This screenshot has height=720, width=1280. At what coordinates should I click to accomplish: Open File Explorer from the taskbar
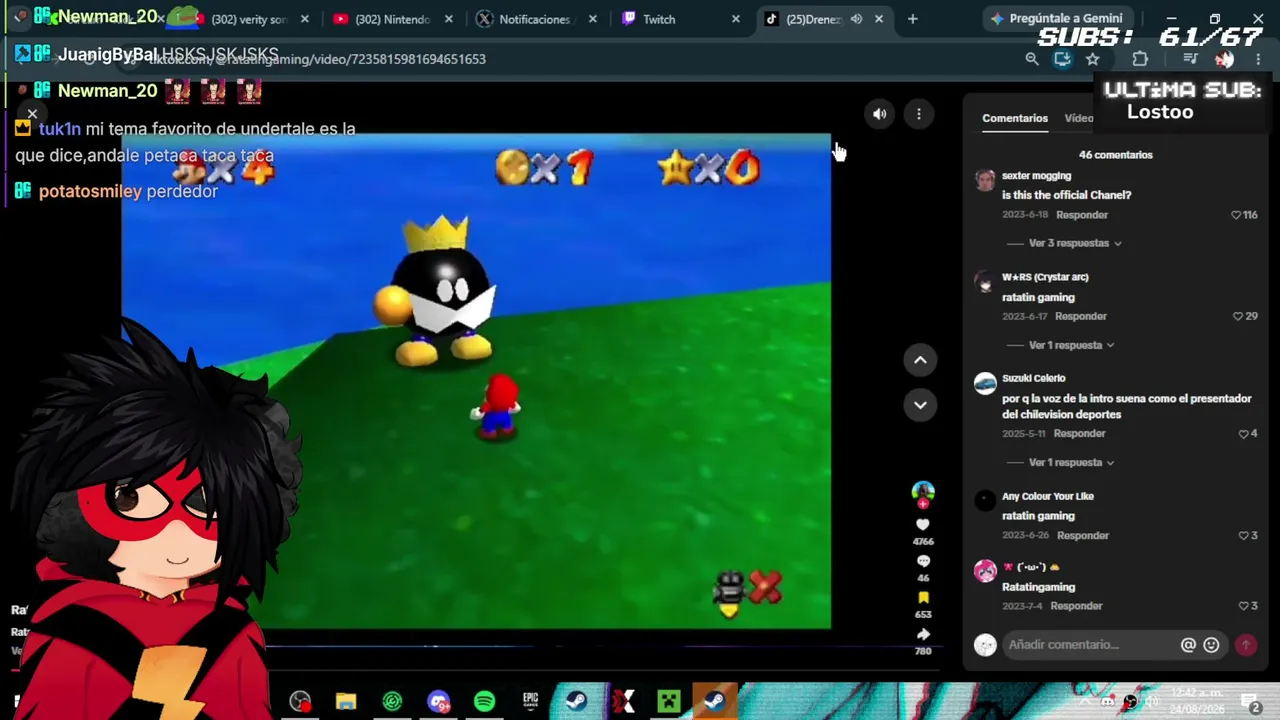(346, 702)
